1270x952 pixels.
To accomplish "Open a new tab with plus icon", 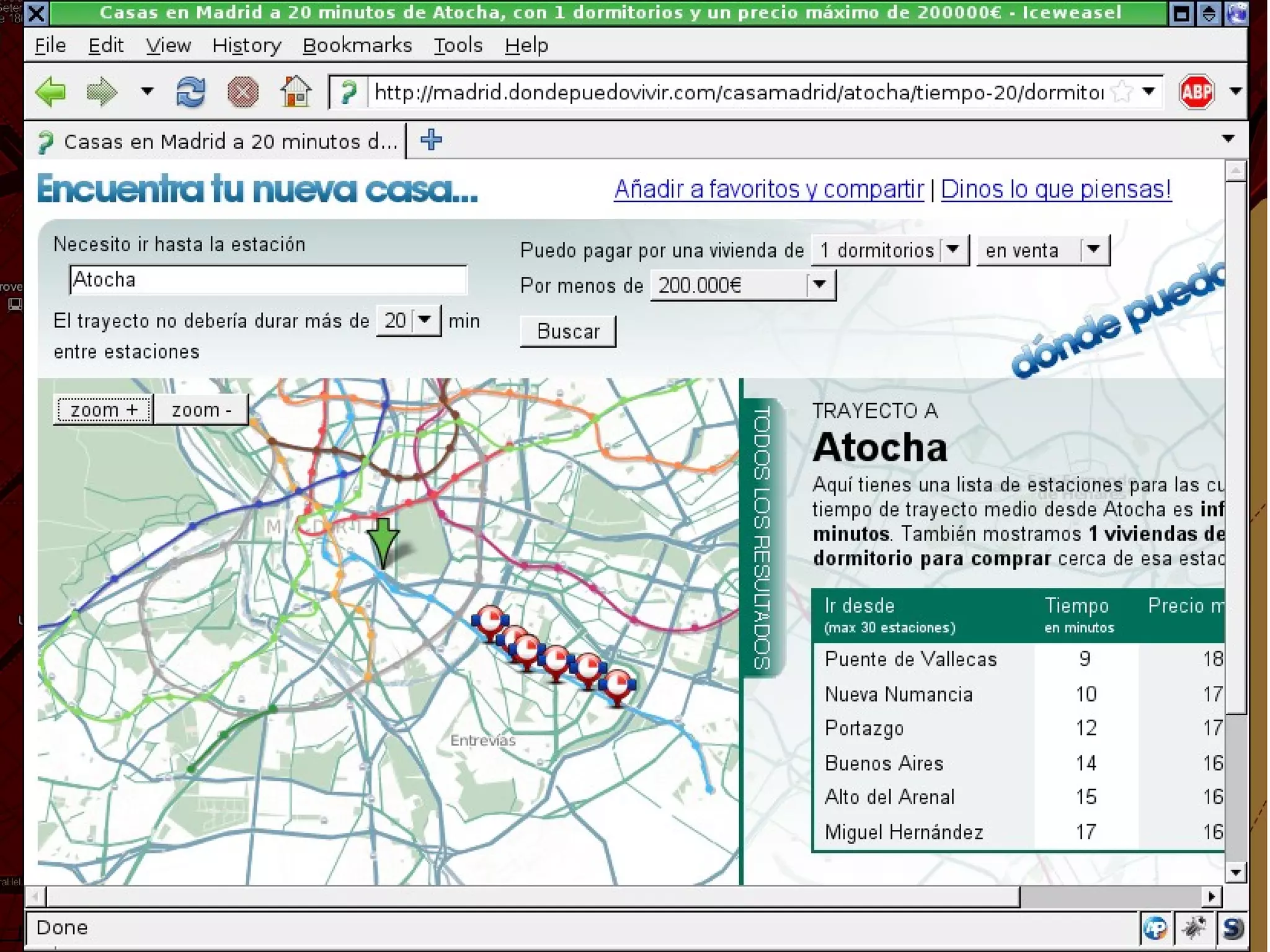I will [x=431, y=140].
